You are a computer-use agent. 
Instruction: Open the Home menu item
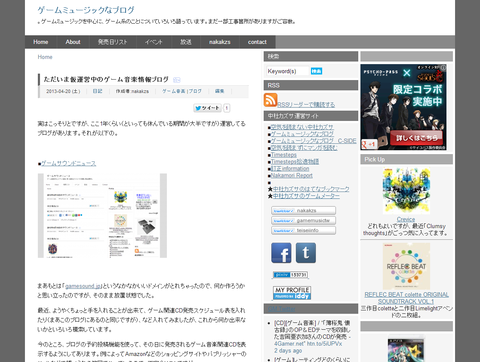[x=41, y=42]
